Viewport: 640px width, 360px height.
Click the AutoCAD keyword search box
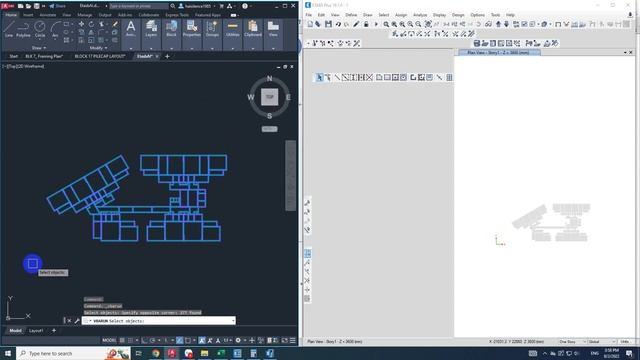coord(138,6)
